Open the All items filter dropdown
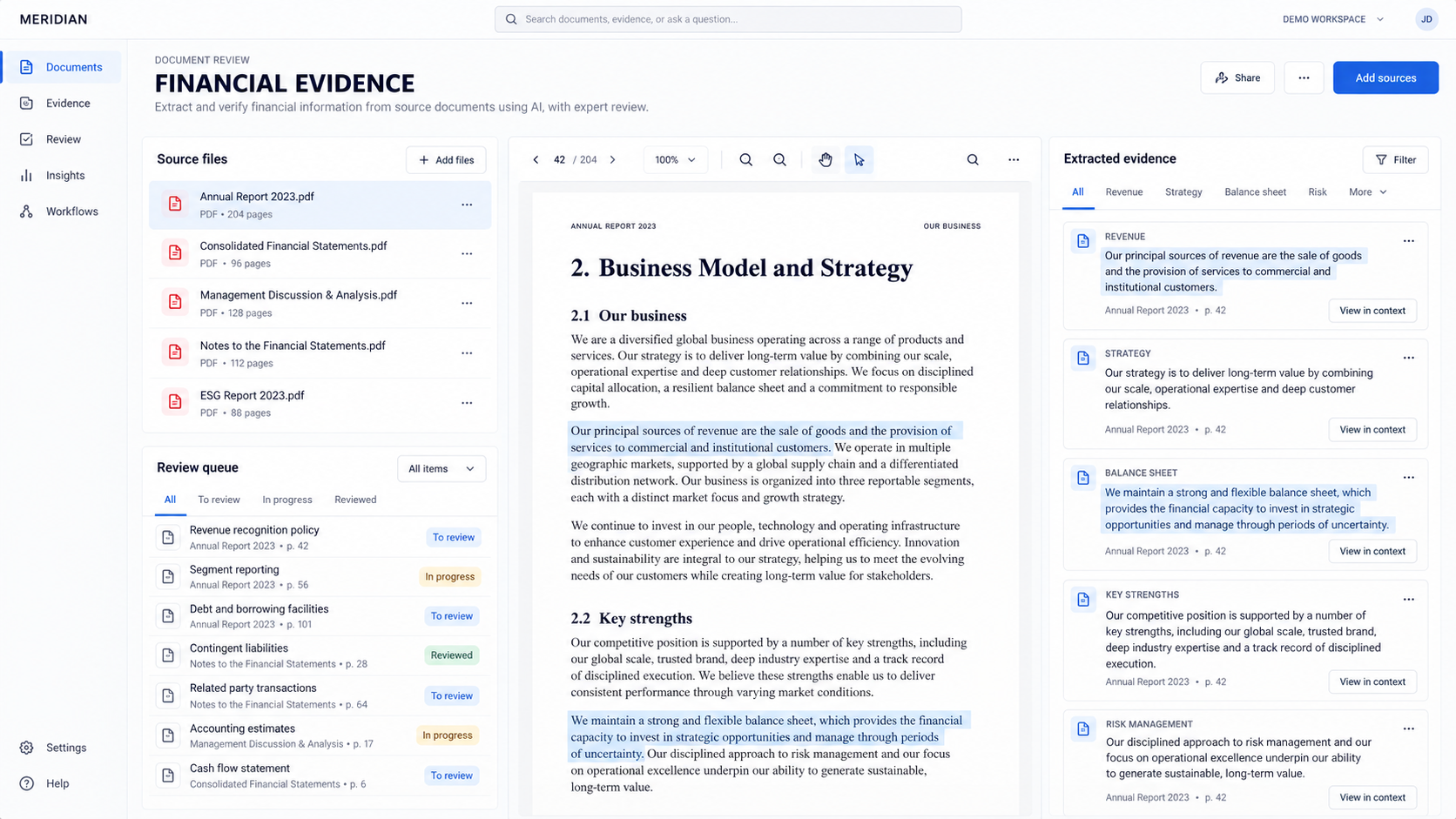The height and width of the screenshot is (819, 1456). (442, 469)
